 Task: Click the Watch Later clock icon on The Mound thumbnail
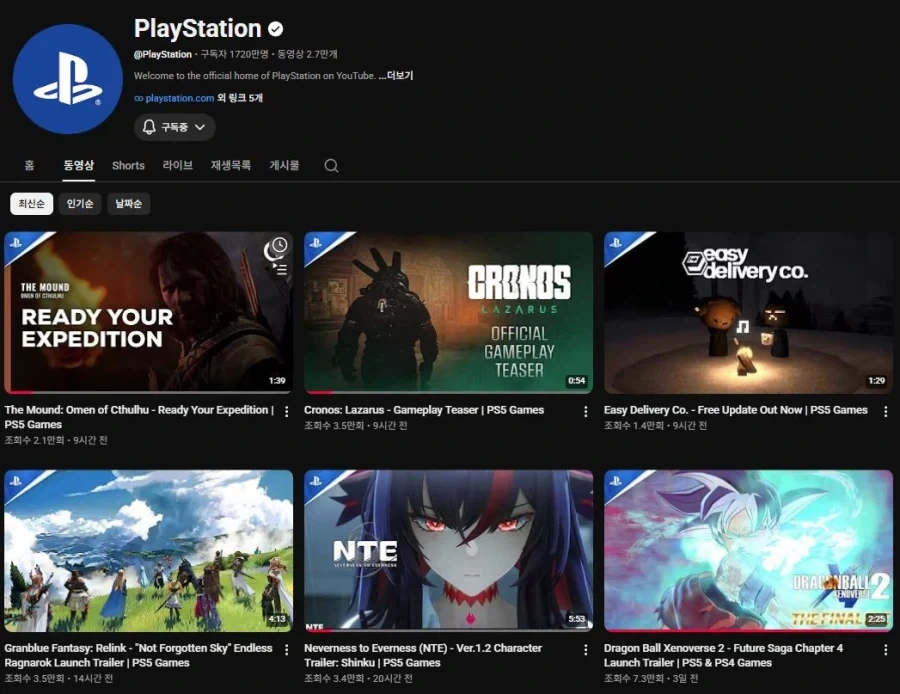coord(279,245)
